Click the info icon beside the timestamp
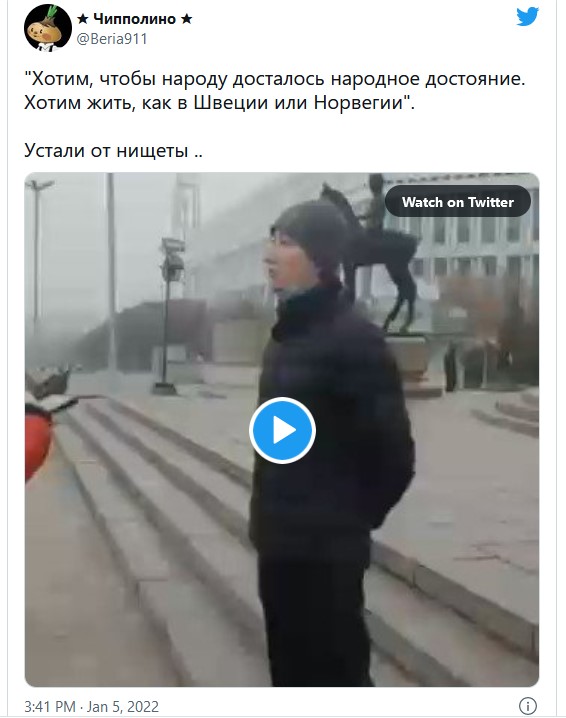This screenshot has height=718, width=566. click(528, 705)
